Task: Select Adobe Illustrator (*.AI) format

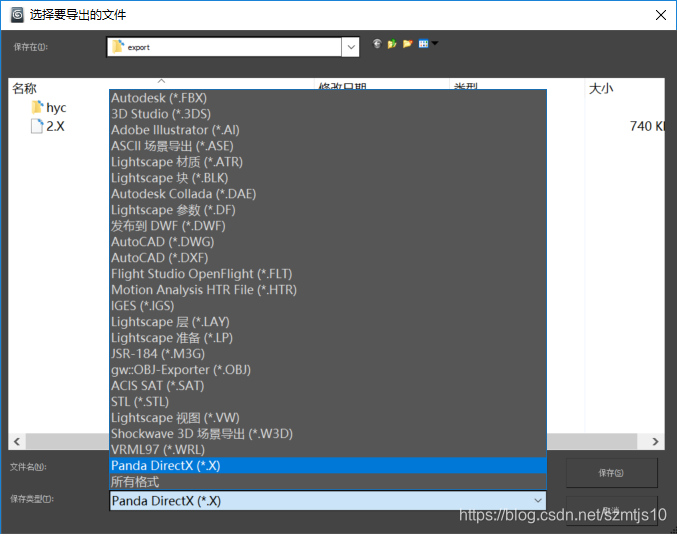Action: pos(328,130)
